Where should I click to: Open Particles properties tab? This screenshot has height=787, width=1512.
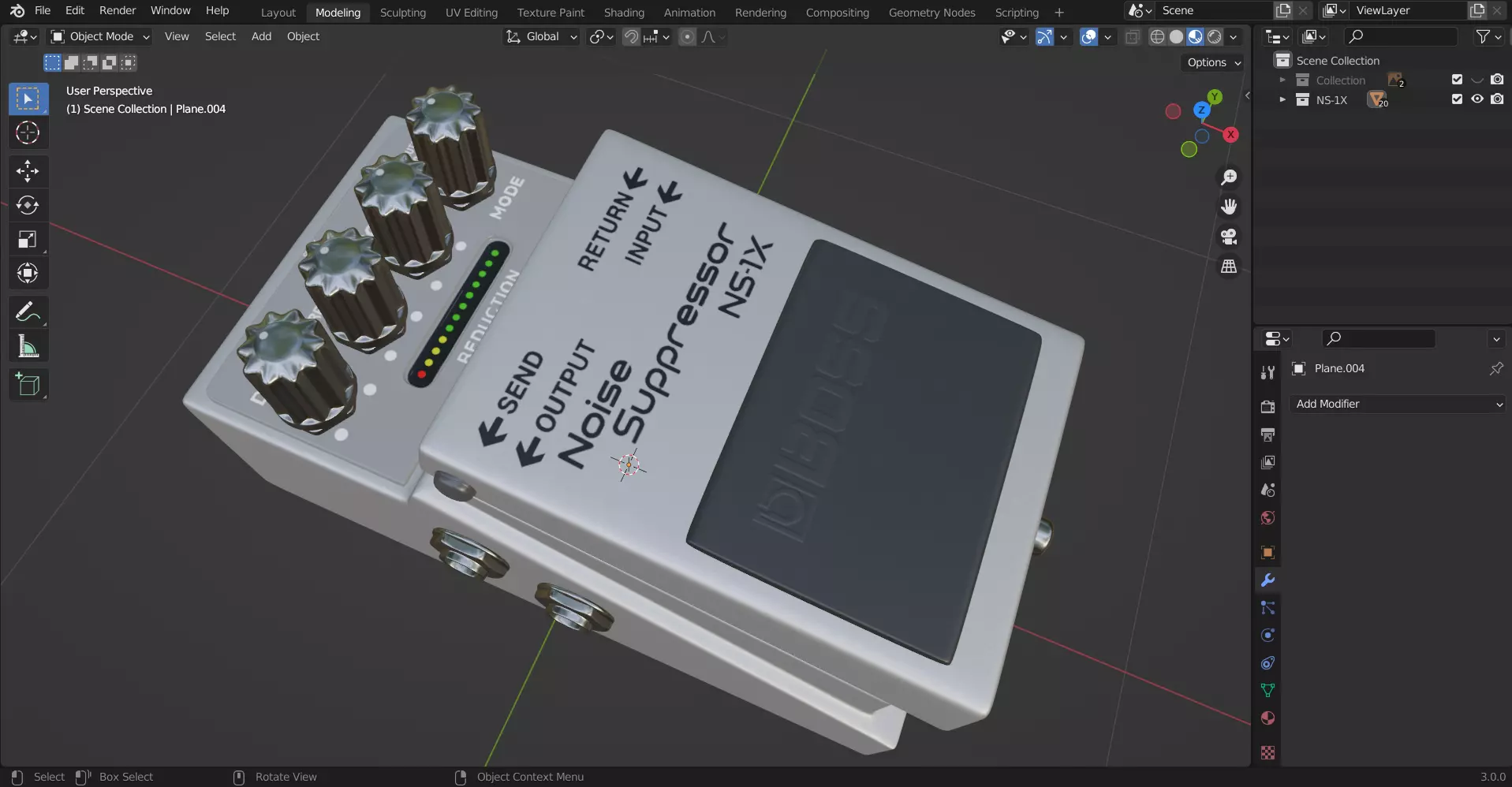tap(1267, 607)
